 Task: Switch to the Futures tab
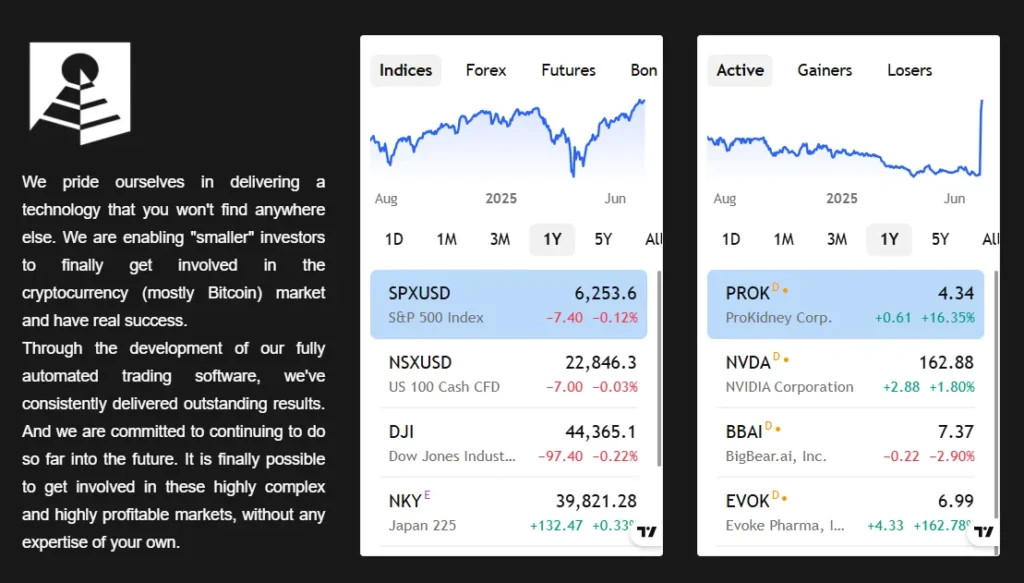click(x=568, y=70)
